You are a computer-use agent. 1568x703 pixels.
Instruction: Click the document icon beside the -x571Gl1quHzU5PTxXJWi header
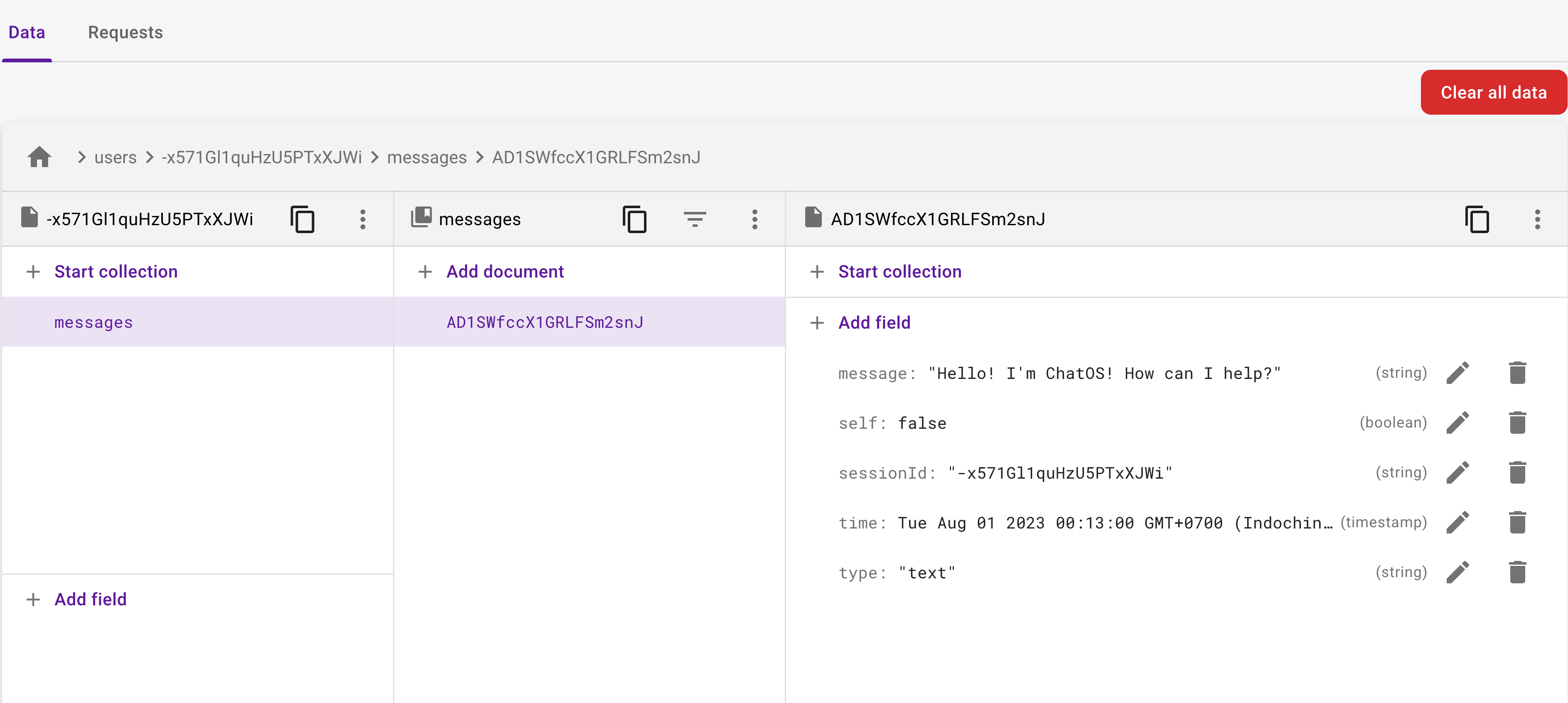pos(29,217)
